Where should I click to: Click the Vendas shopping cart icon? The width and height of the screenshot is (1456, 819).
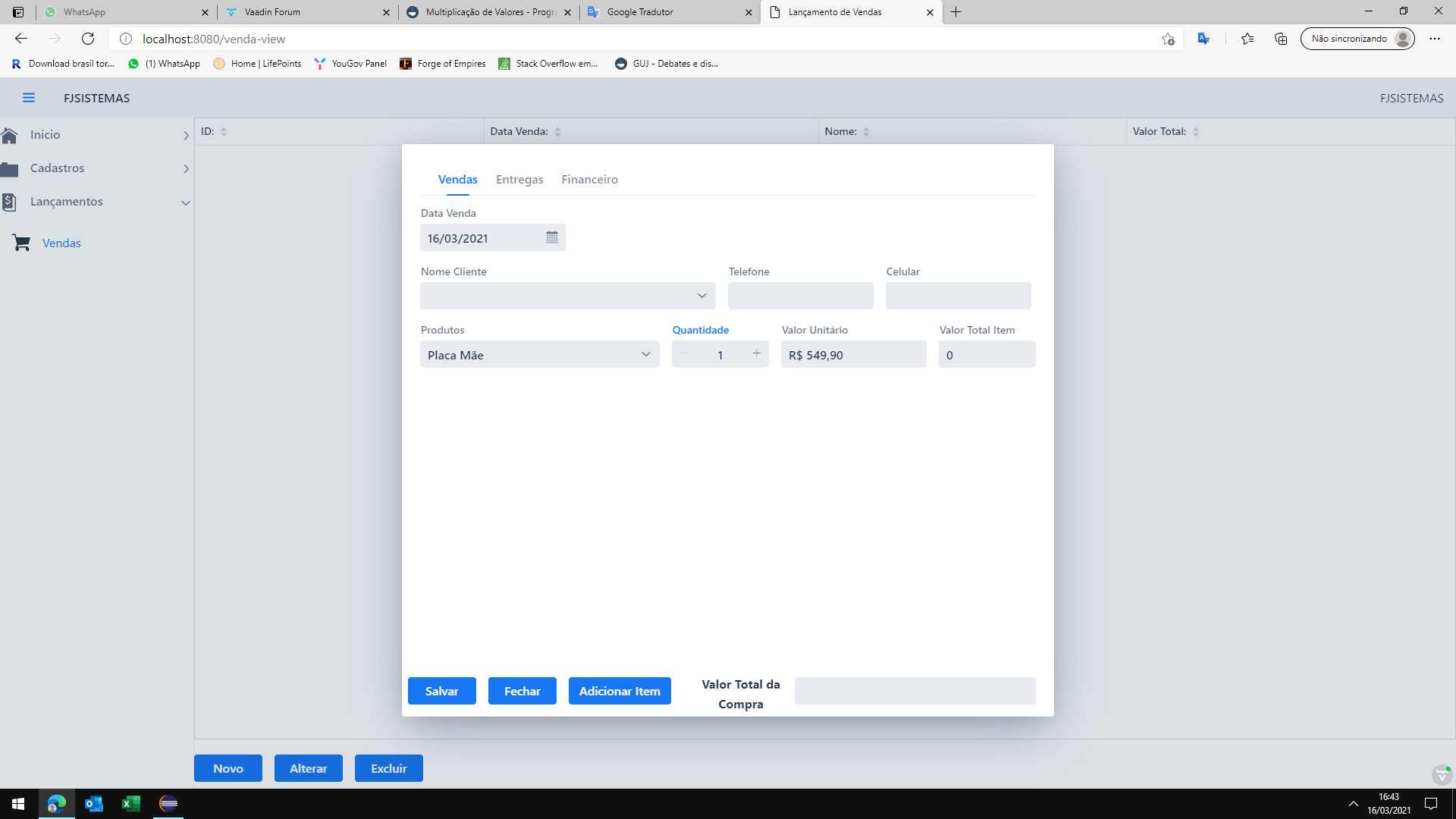coord(21,243)
